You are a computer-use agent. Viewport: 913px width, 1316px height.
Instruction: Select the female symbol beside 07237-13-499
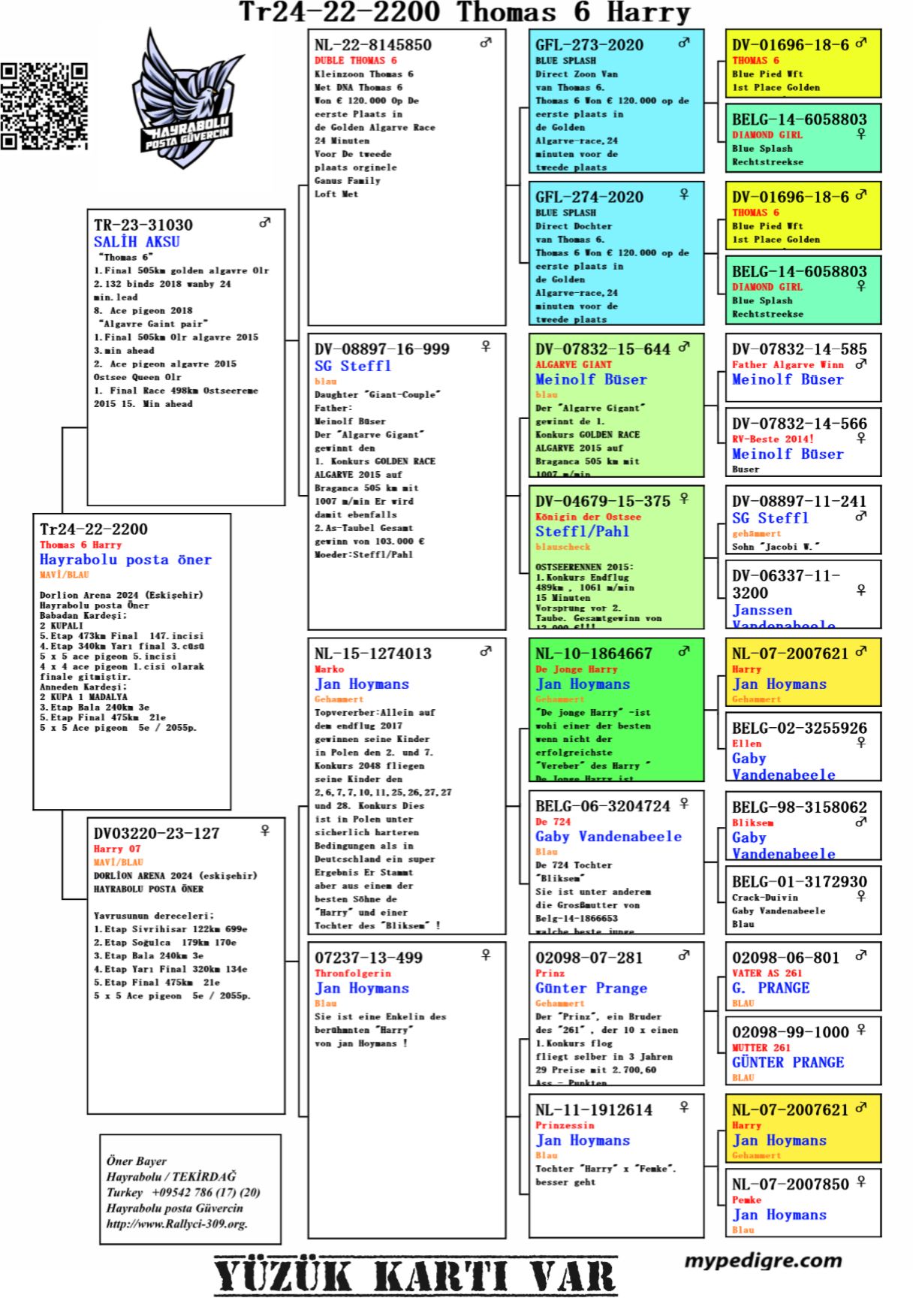point(486,955)
